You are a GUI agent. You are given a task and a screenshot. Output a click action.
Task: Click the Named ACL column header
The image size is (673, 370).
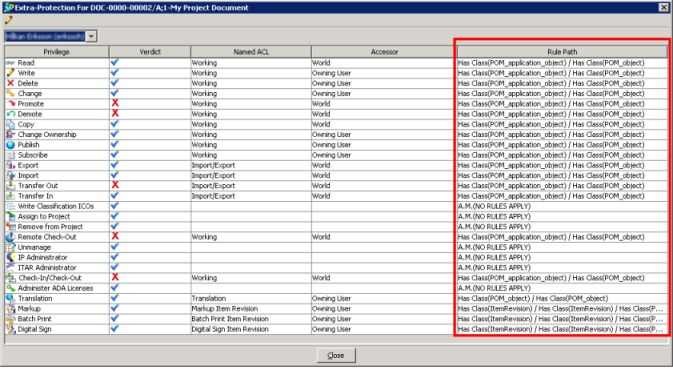pos(251,52)
